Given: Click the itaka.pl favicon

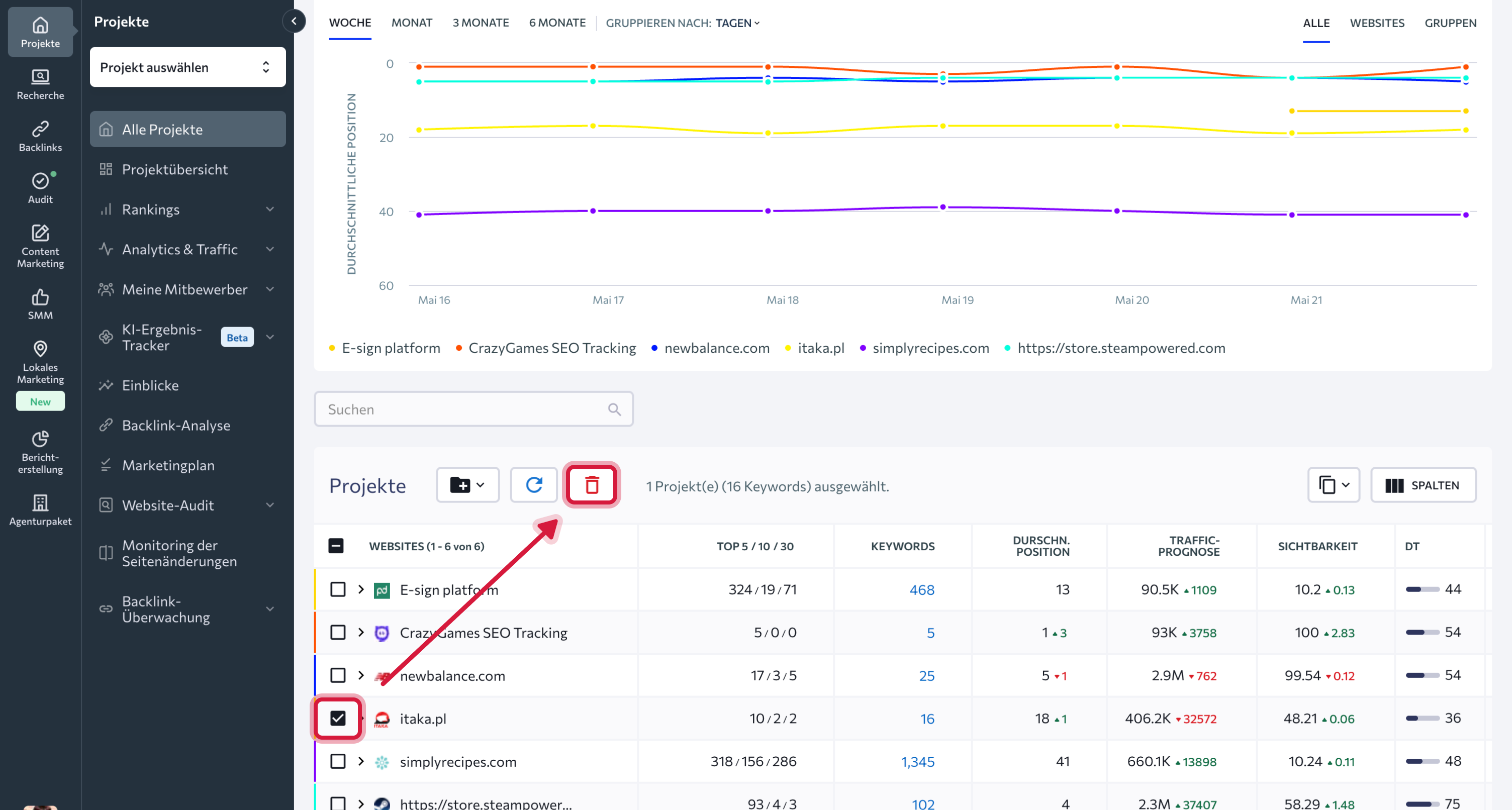Looking at the screenshot, I should pyautogui.click(x=382, y=719).
